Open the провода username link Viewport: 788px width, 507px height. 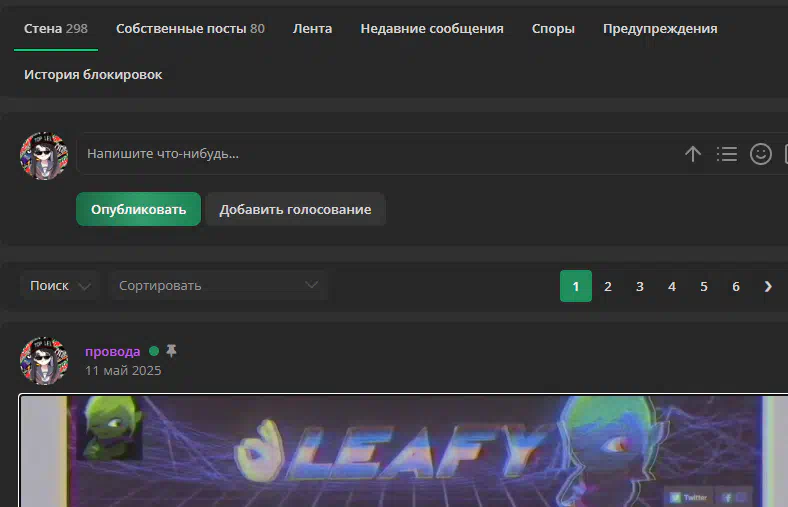(x=113, y=351)
